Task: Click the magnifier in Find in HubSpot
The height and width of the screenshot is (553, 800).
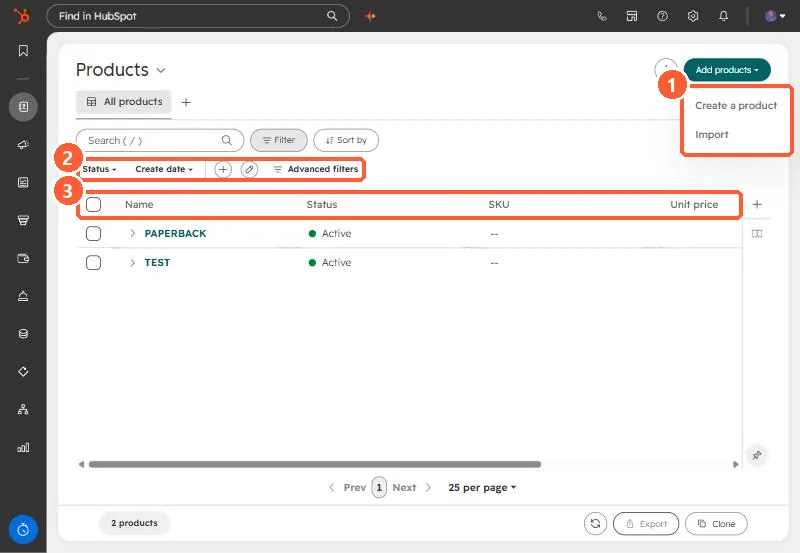Action: point(332,16)
